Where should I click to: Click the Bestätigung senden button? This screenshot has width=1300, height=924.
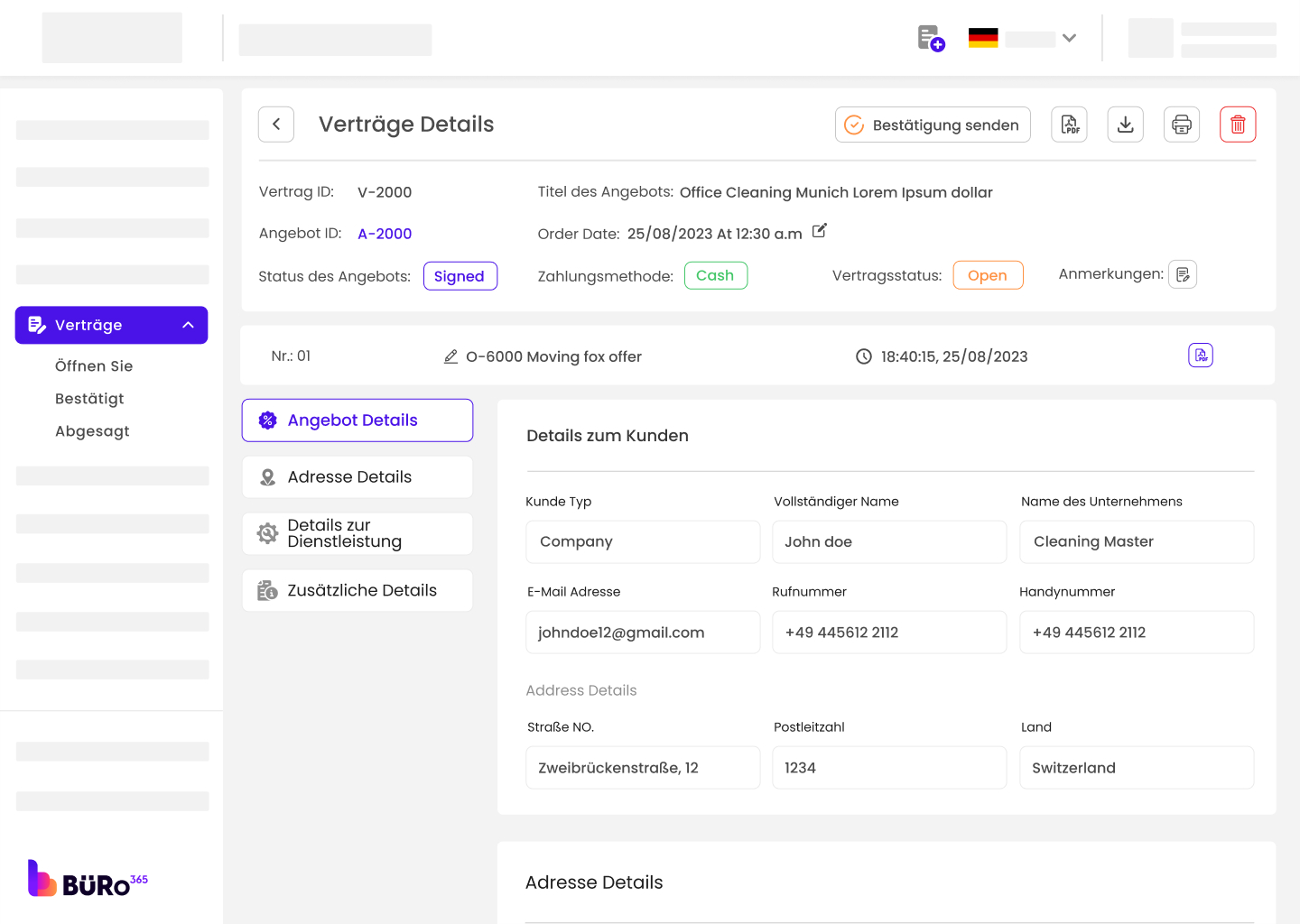click(932, 125)
